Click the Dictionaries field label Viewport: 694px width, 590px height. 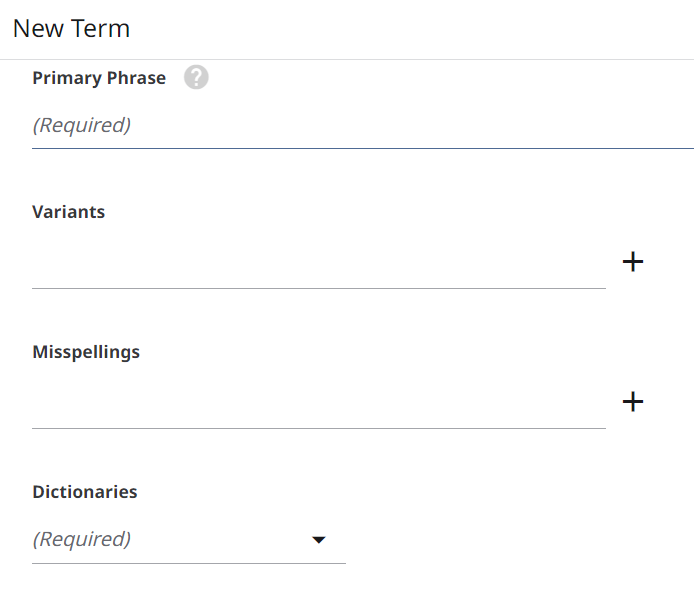85,492
